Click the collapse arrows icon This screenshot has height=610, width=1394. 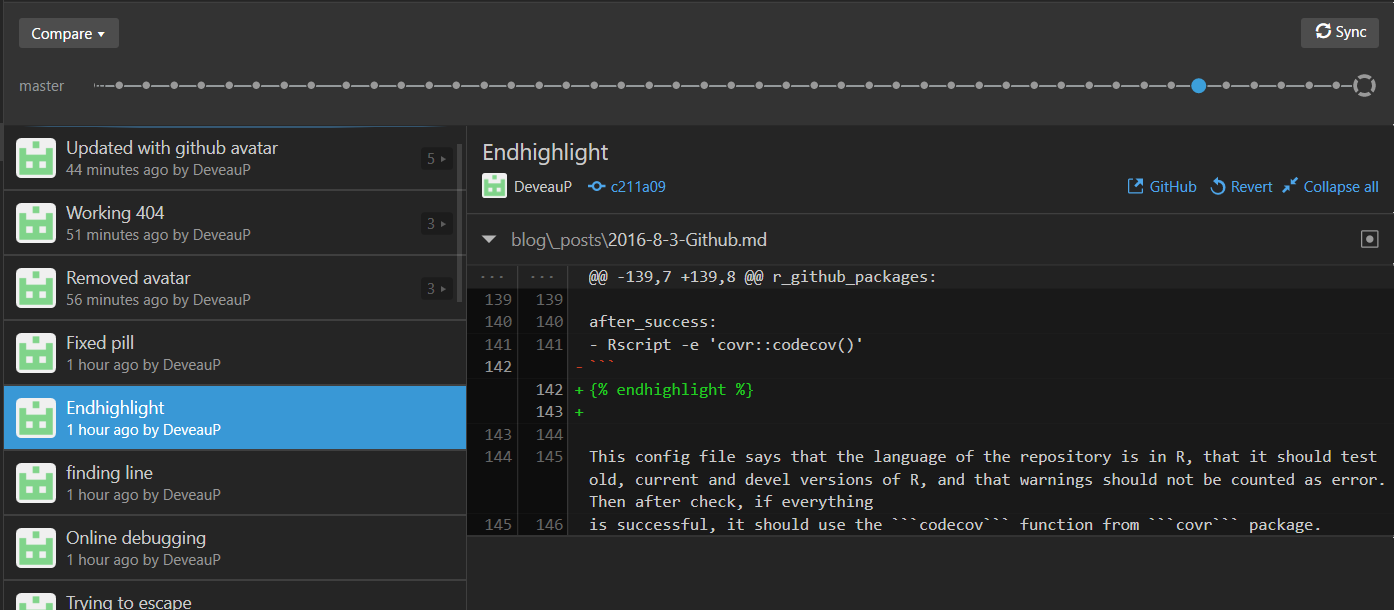tap(1290, 186)
